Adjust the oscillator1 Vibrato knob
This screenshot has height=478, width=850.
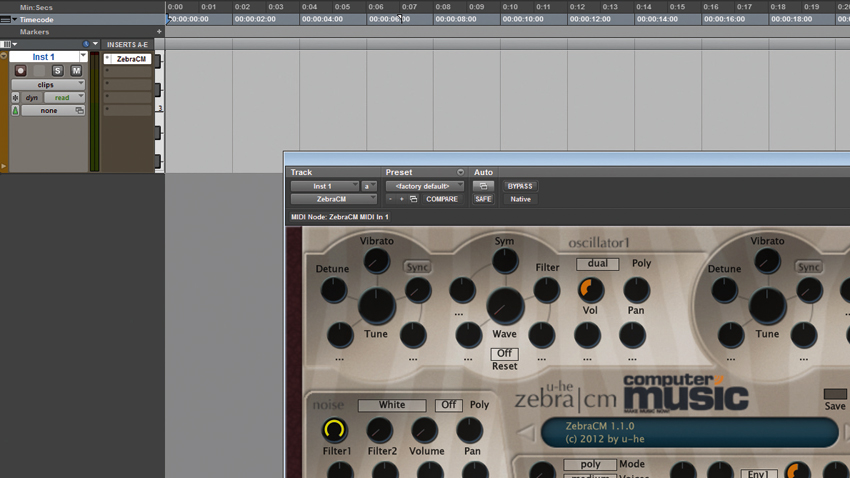[x=376, y=261]
